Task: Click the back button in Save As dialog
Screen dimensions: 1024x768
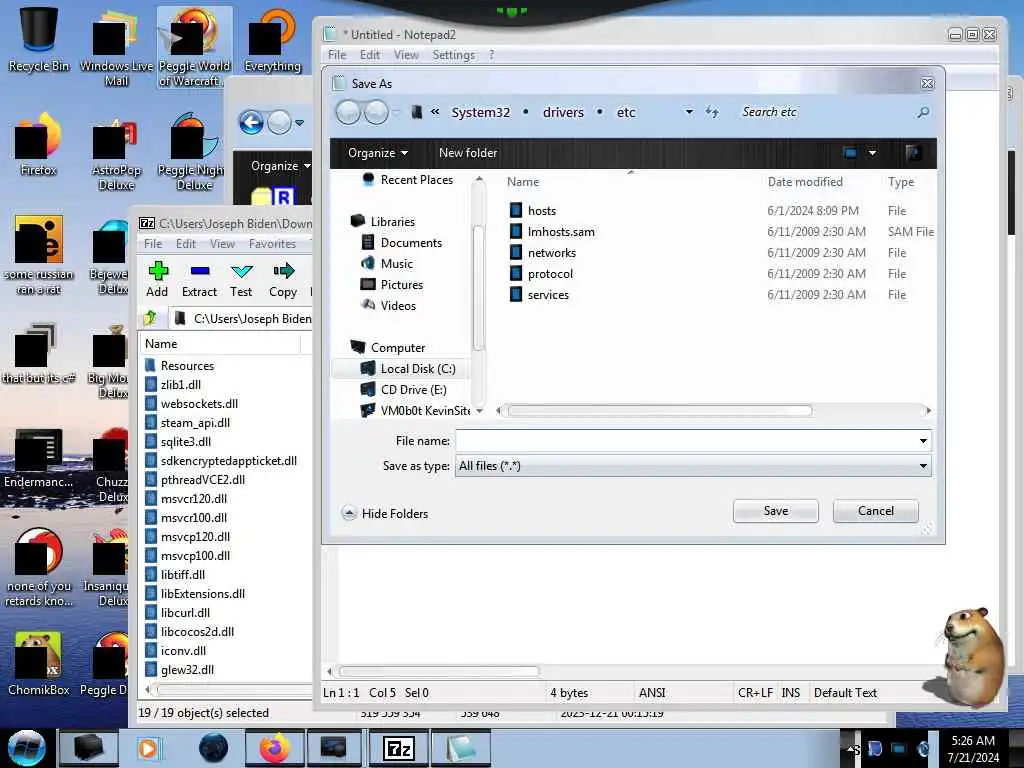Action: click(x=348, y=112)
